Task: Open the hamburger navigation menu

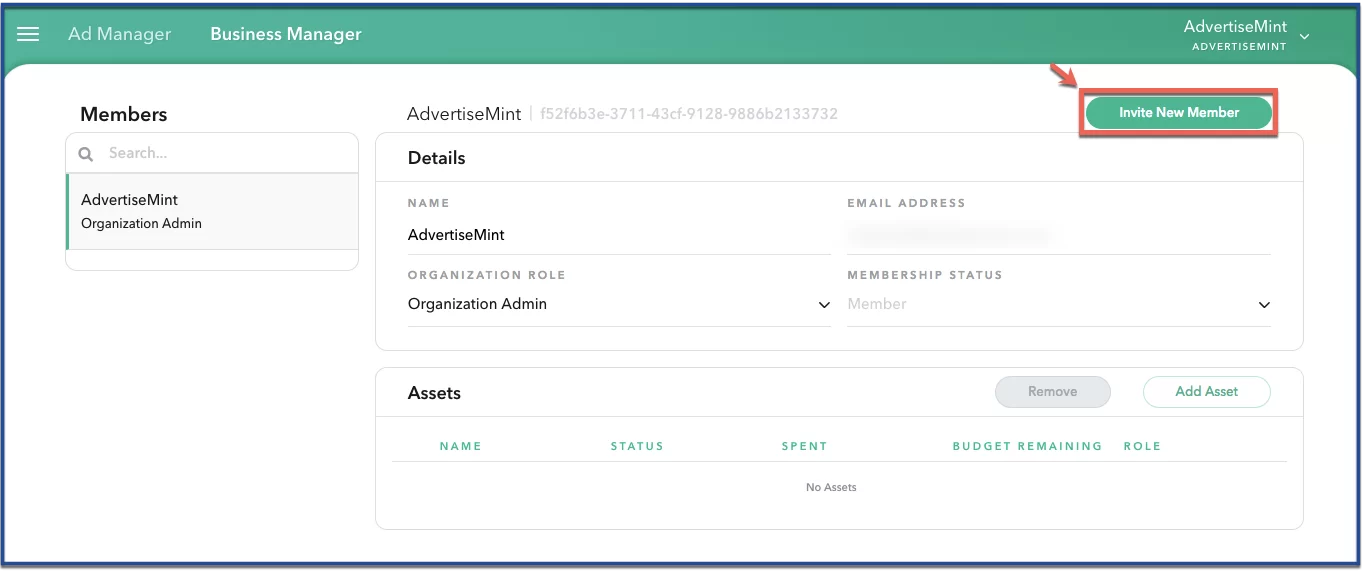Action: pyautogui.click(x=28, y=34)
